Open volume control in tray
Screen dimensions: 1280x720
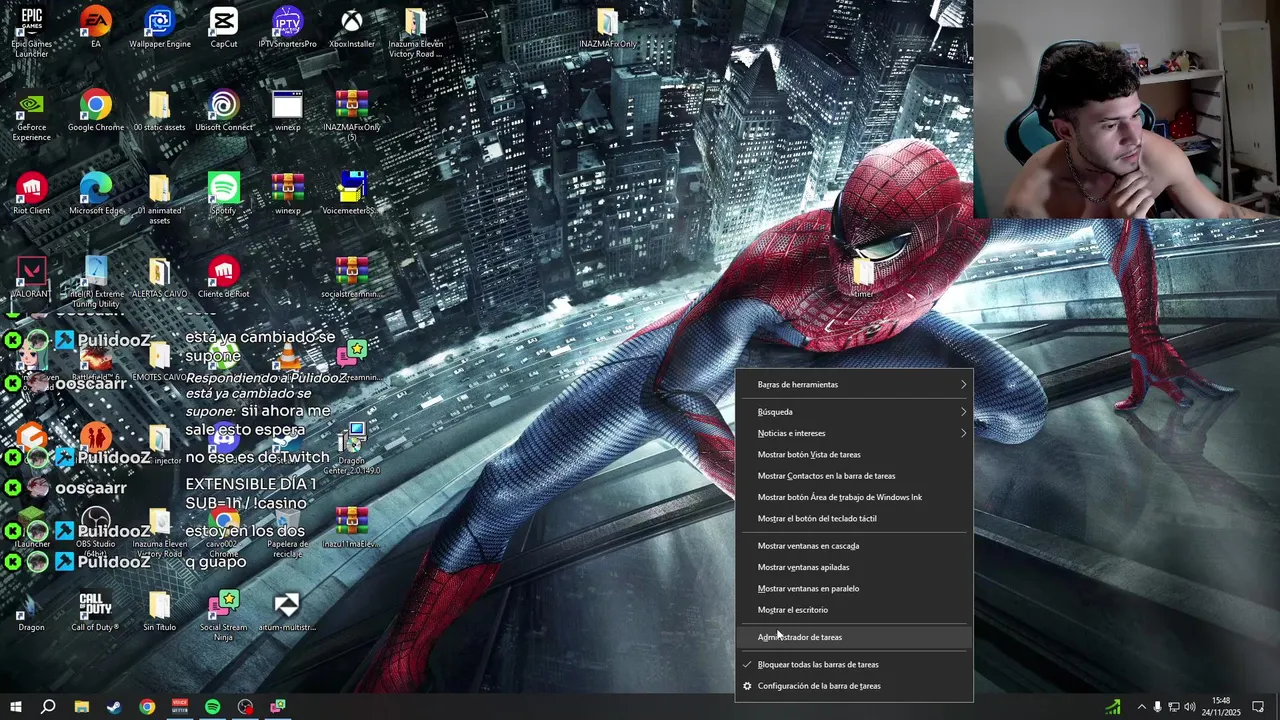[1190, 707]
